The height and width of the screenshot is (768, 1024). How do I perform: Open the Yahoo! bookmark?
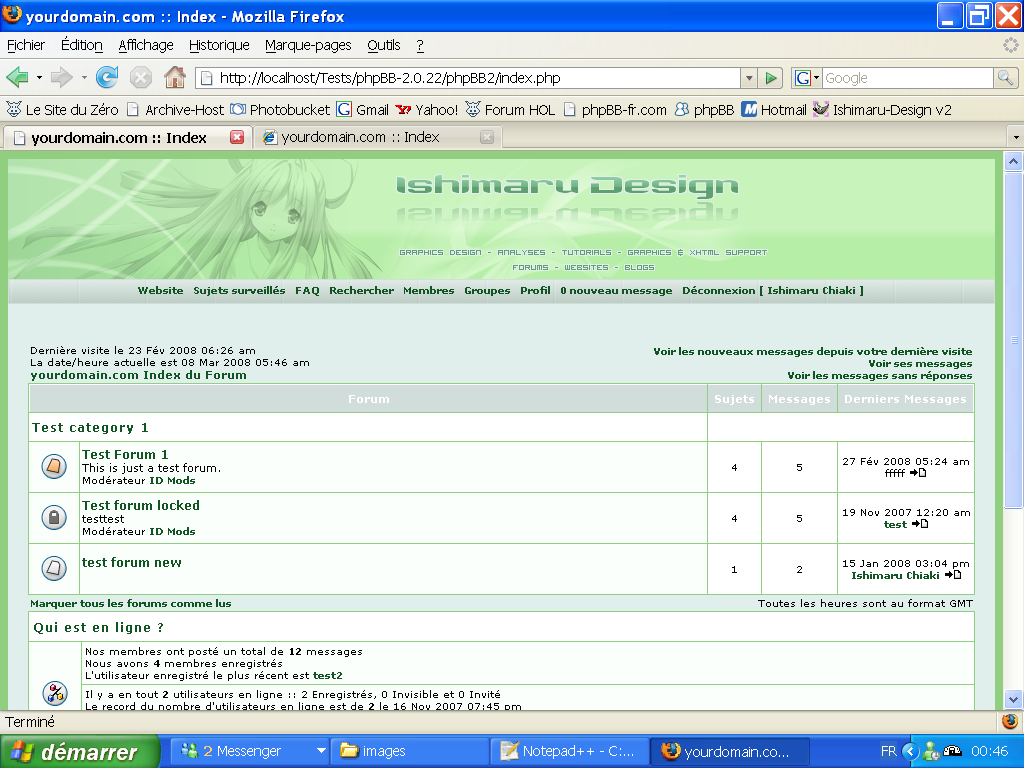point(427,110)
